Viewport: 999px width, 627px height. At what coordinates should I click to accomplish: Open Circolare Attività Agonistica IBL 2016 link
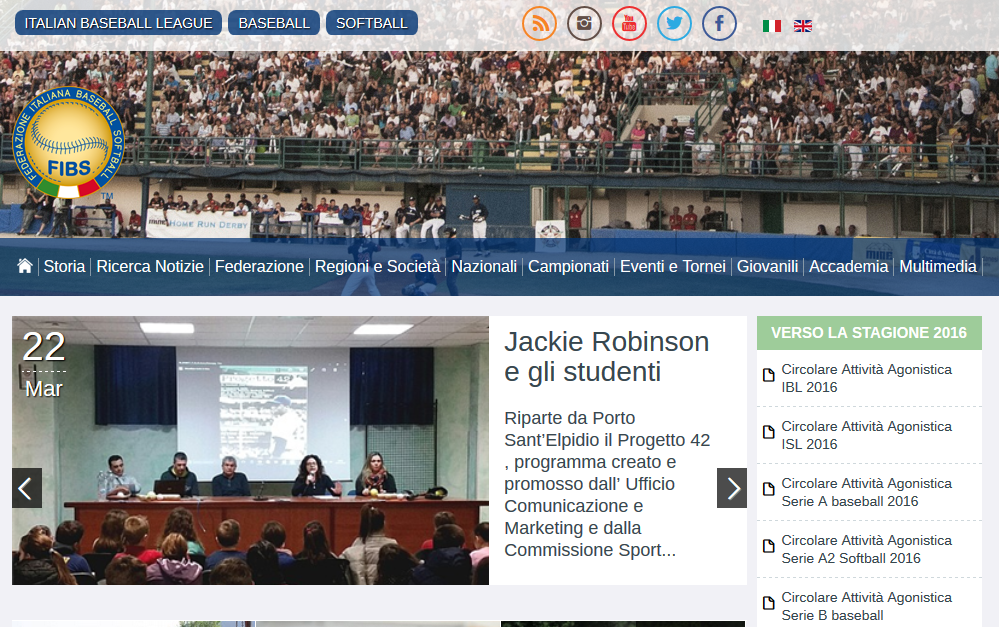pyautogui.click(x=866, y=378)
